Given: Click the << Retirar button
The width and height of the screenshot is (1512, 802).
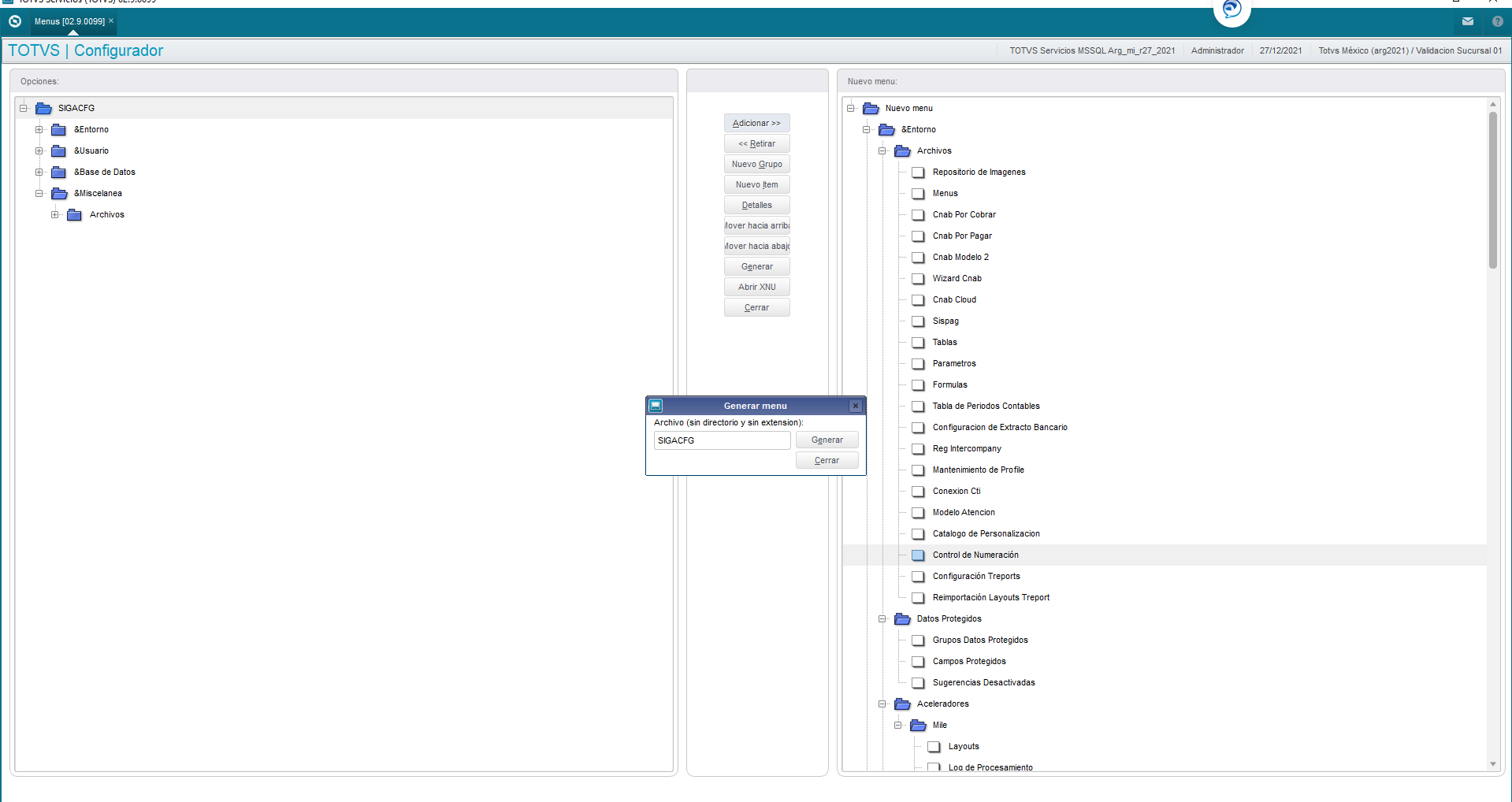Looking at the screenshot, I should [756, 143].
